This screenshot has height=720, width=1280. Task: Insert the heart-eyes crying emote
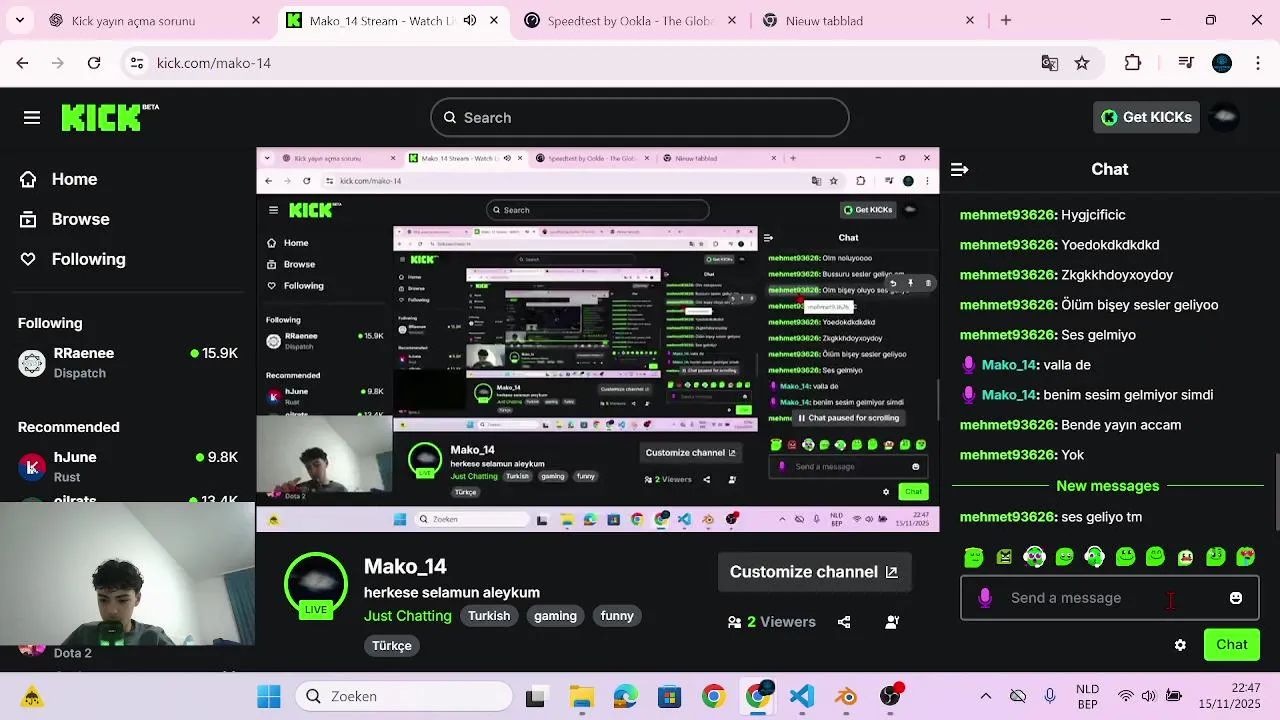coord(1246,557)
